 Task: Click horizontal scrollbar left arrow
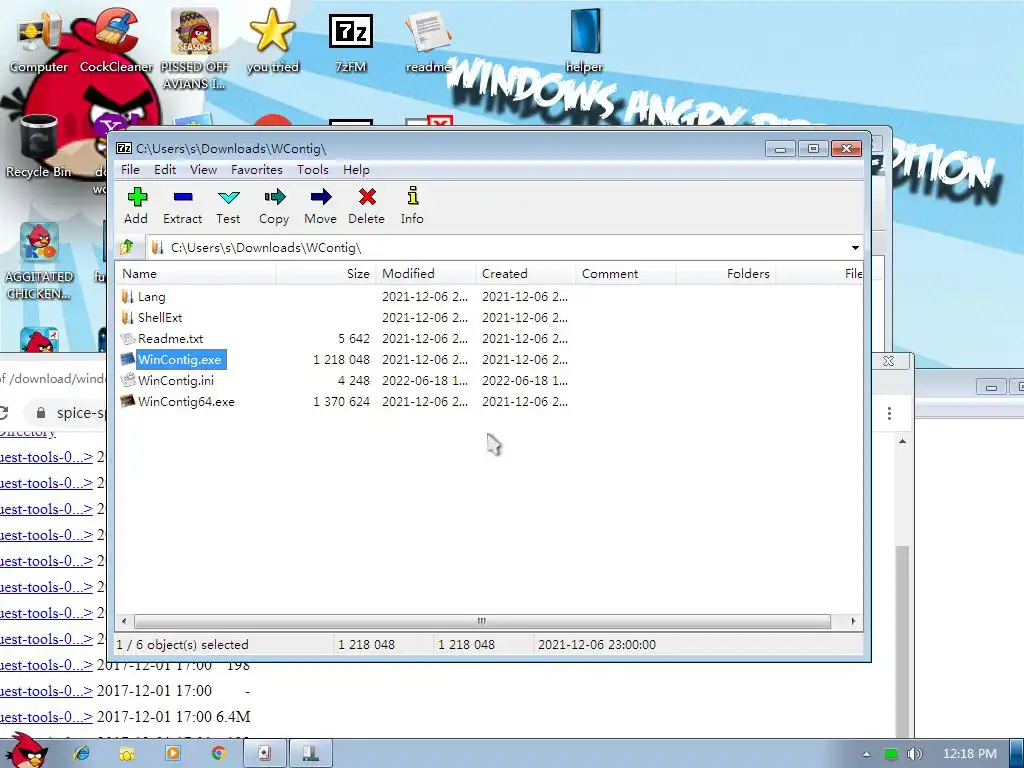(124, 621)
